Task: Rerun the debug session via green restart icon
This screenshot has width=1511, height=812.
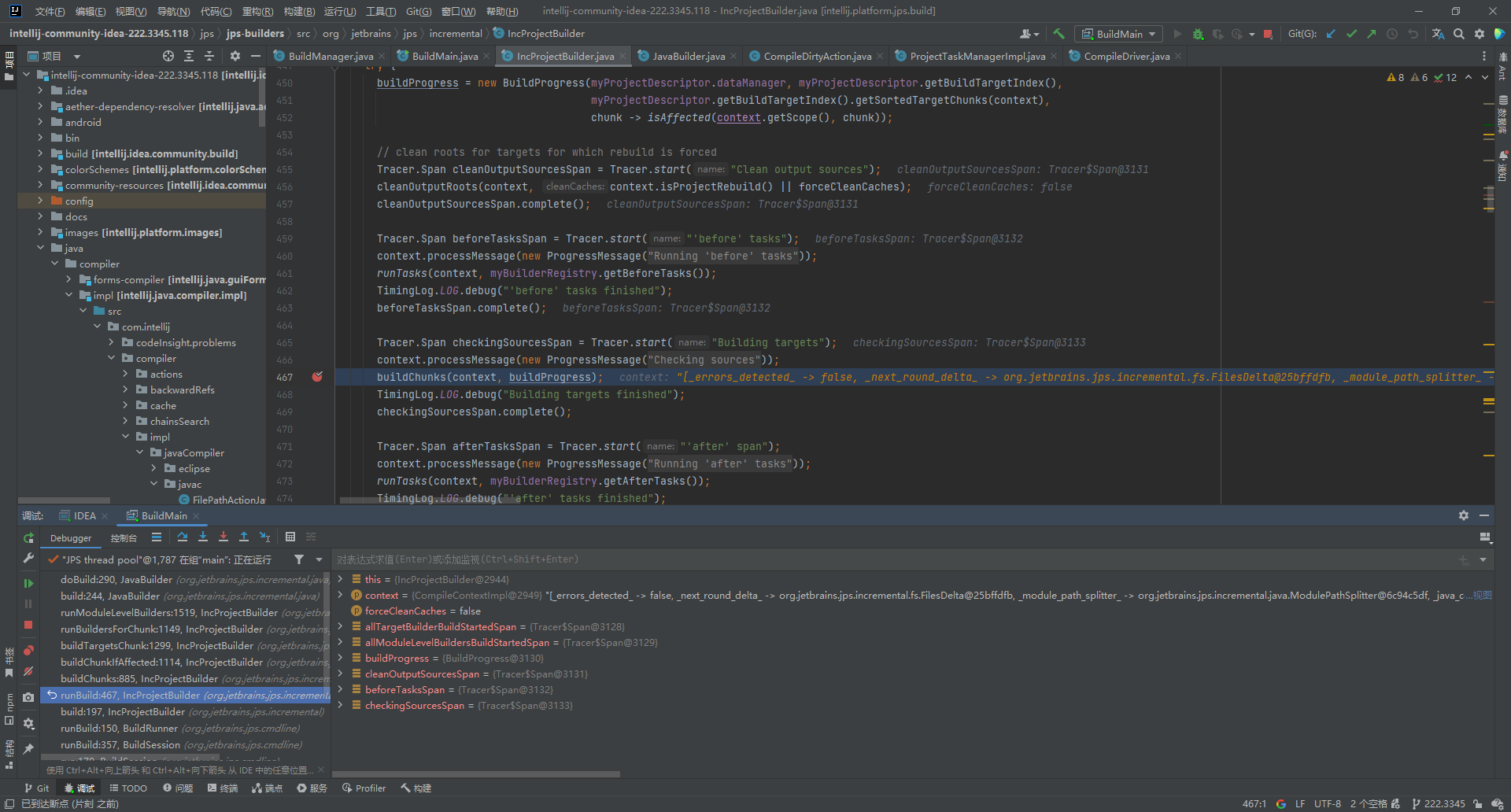Action: pyautogui.click(x=29, y=538)
